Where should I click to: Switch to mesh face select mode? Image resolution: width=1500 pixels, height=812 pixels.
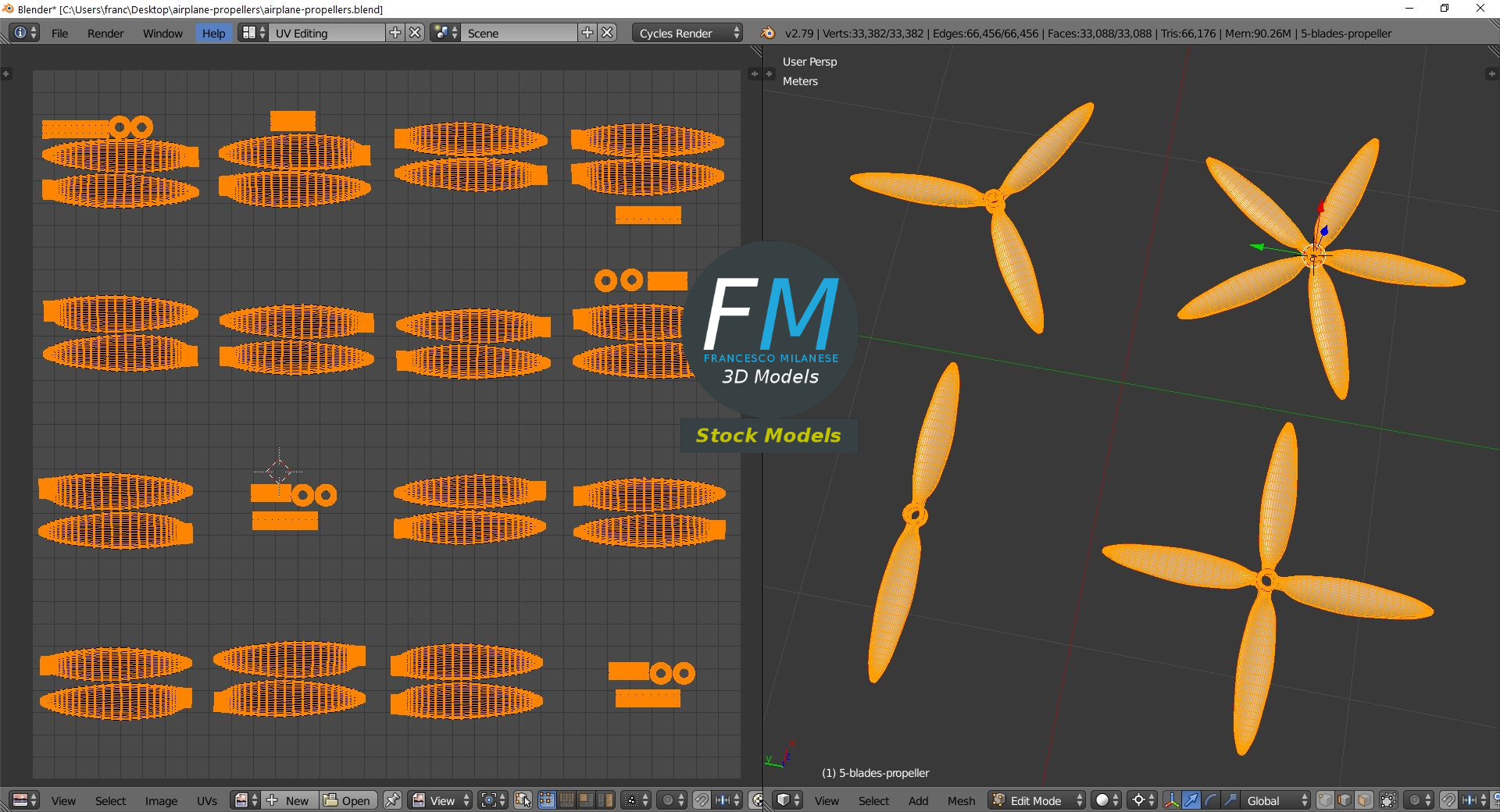pyautogui.click(x=1364, y=800)
